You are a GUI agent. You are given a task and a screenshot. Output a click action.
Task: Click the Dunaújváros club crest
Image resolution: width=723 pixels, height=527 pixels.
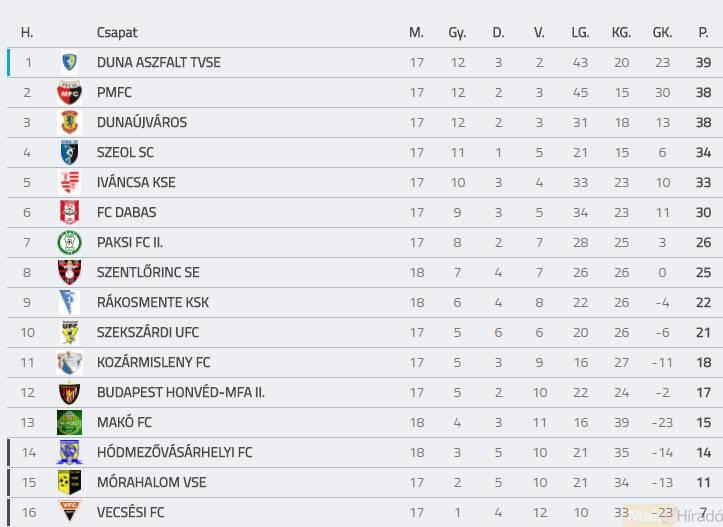click(69, 122)
